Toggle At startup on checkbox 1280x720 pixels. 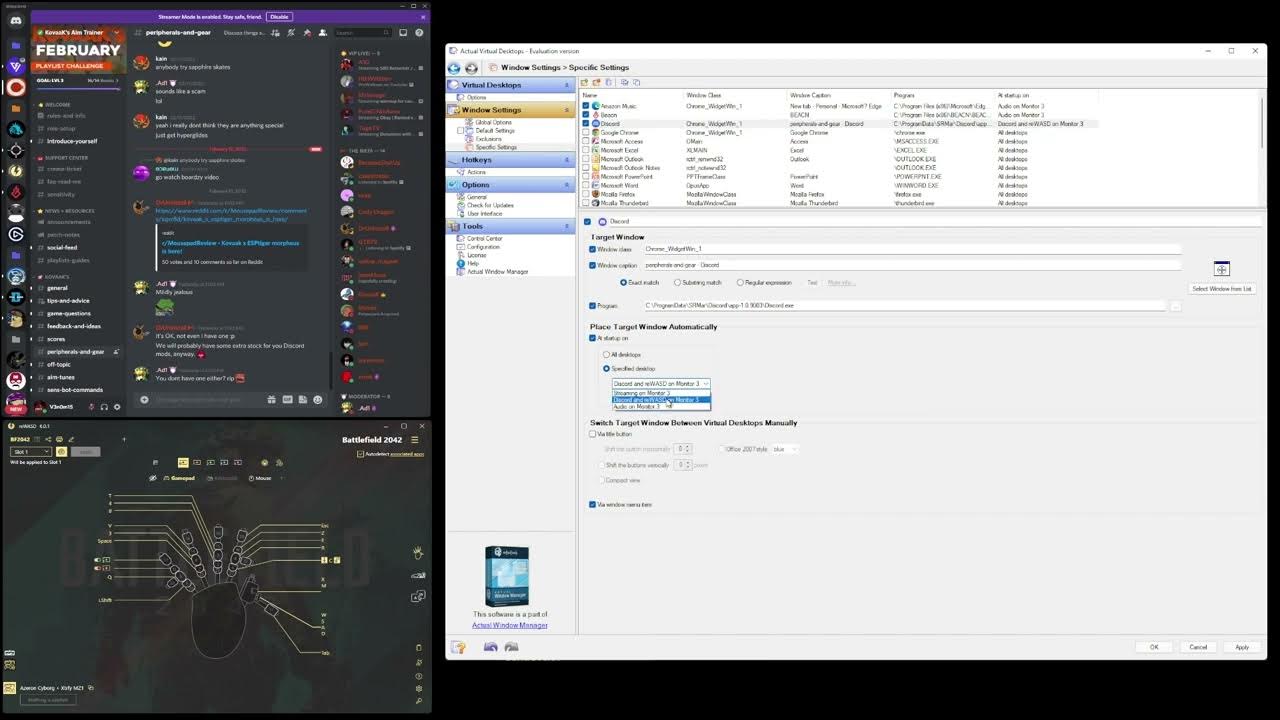click(592, 338)
